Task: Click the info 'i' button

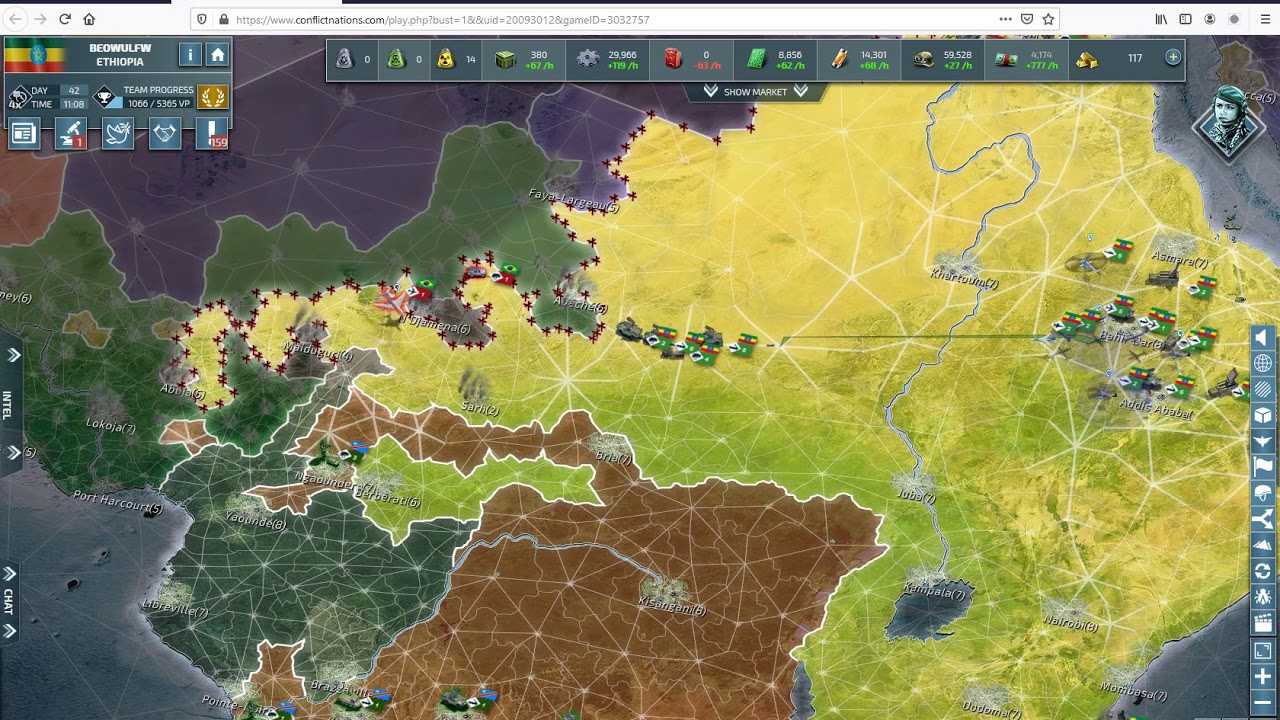Action: 190,55
